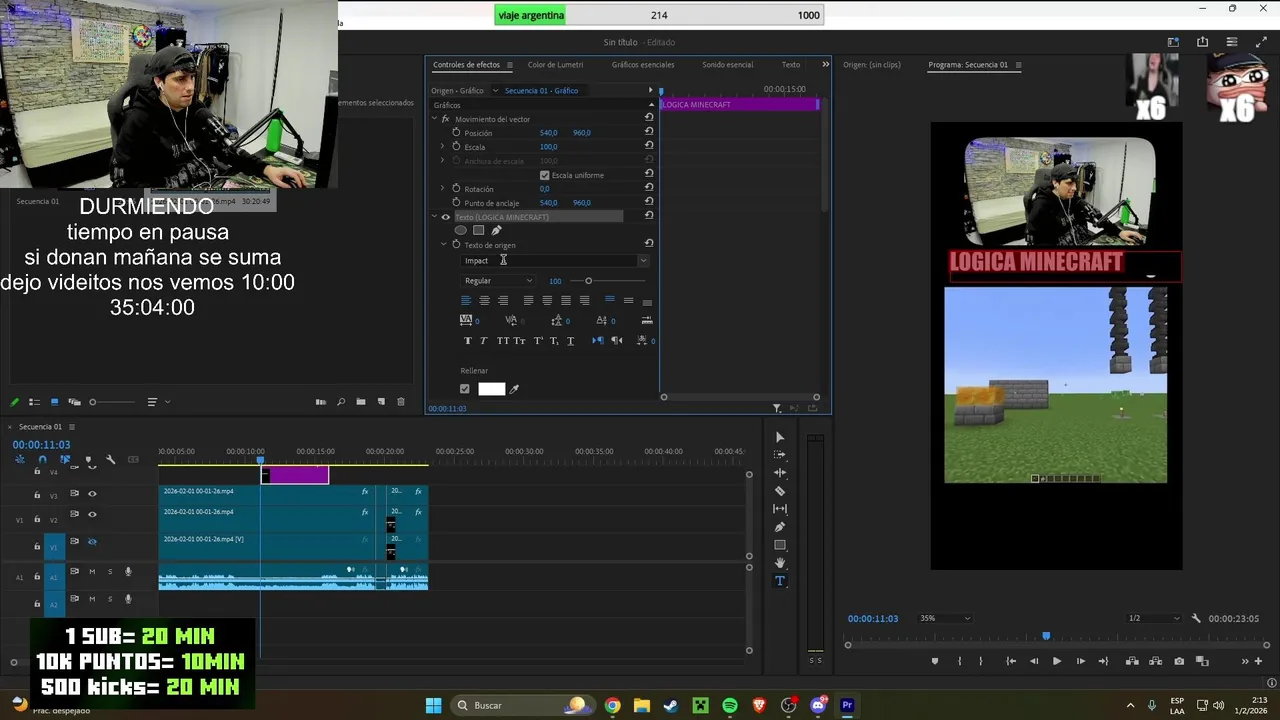Open the Regular font style dropdown

[498, 281]
